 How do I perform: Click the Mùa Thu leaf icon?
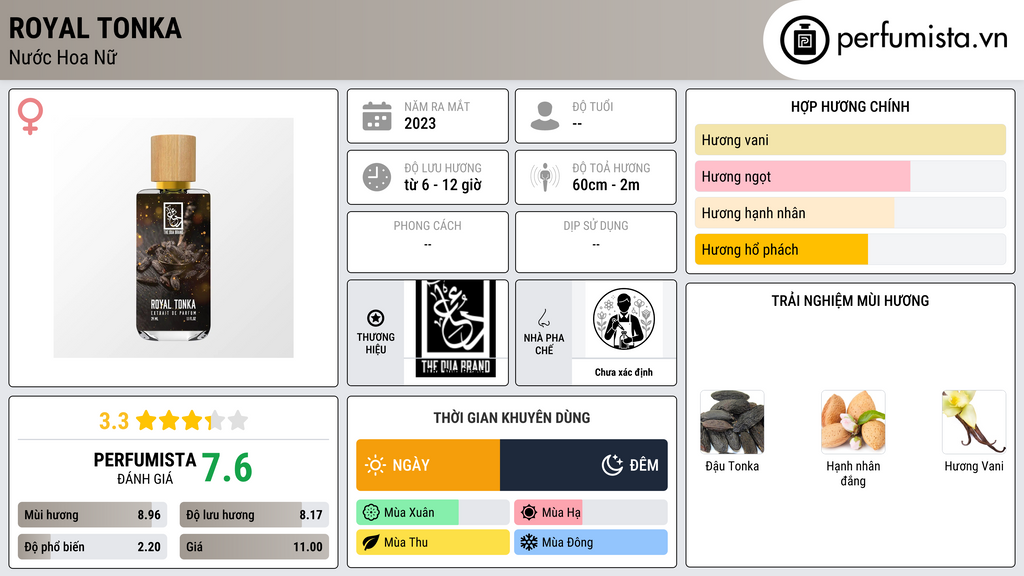click(x=371, y=542)
